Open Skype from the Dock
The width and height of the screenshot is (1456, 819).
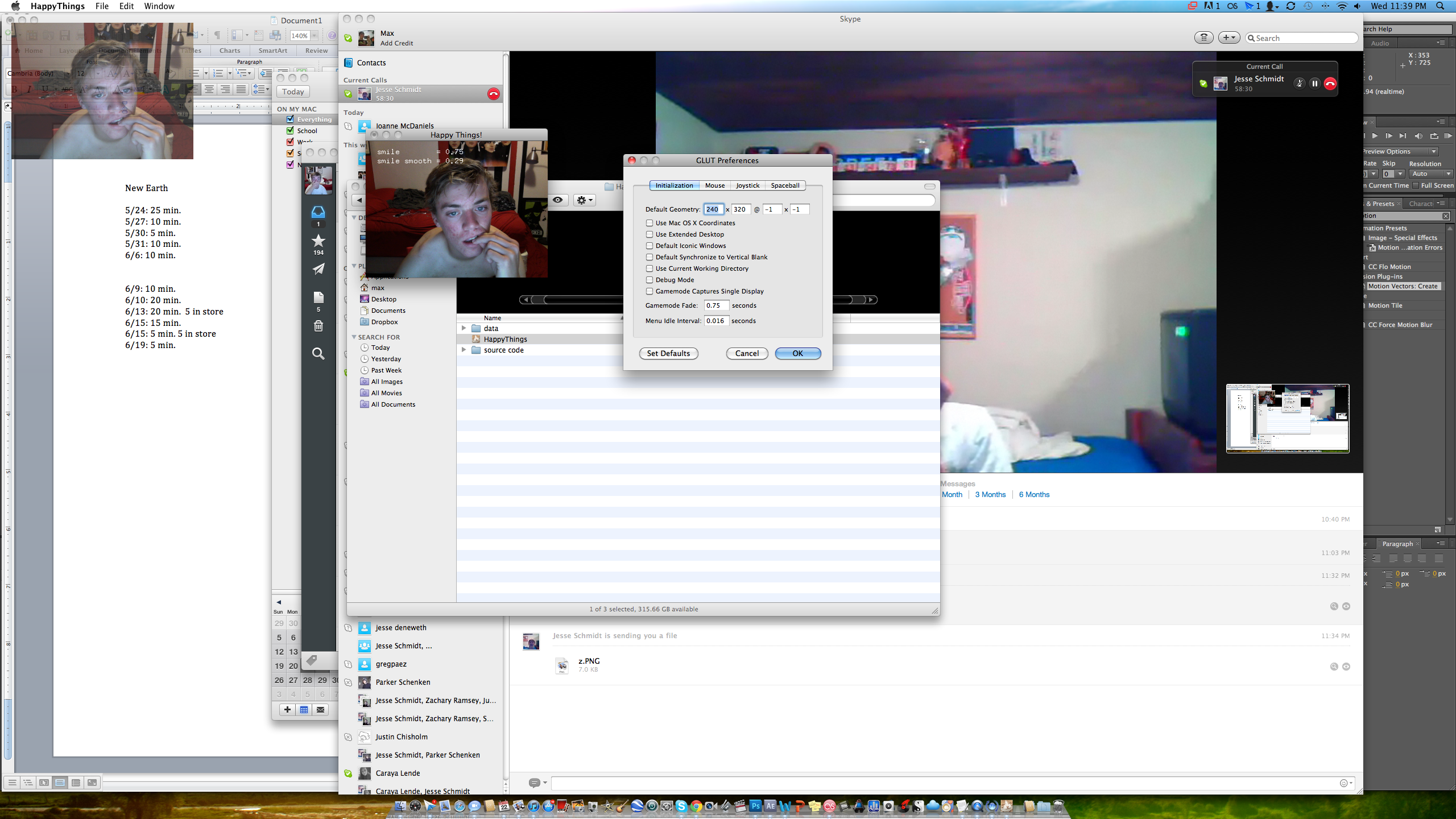click(681, 806)
